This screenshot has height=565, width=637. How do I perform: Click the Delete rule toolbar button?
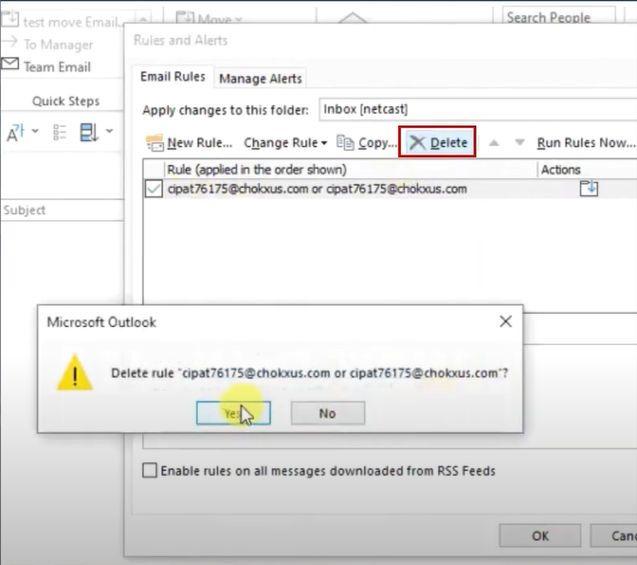(437, 142)
